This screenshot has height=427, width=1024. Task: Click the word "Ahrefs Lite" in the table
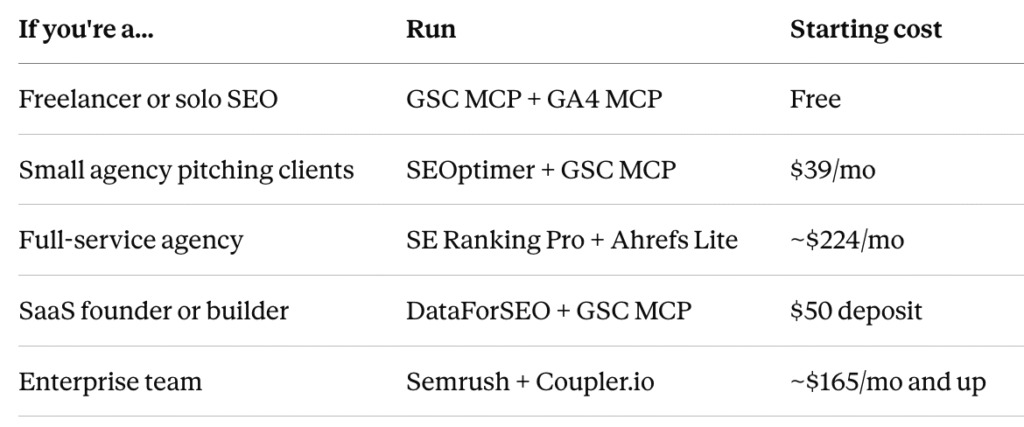click(674, 240)
